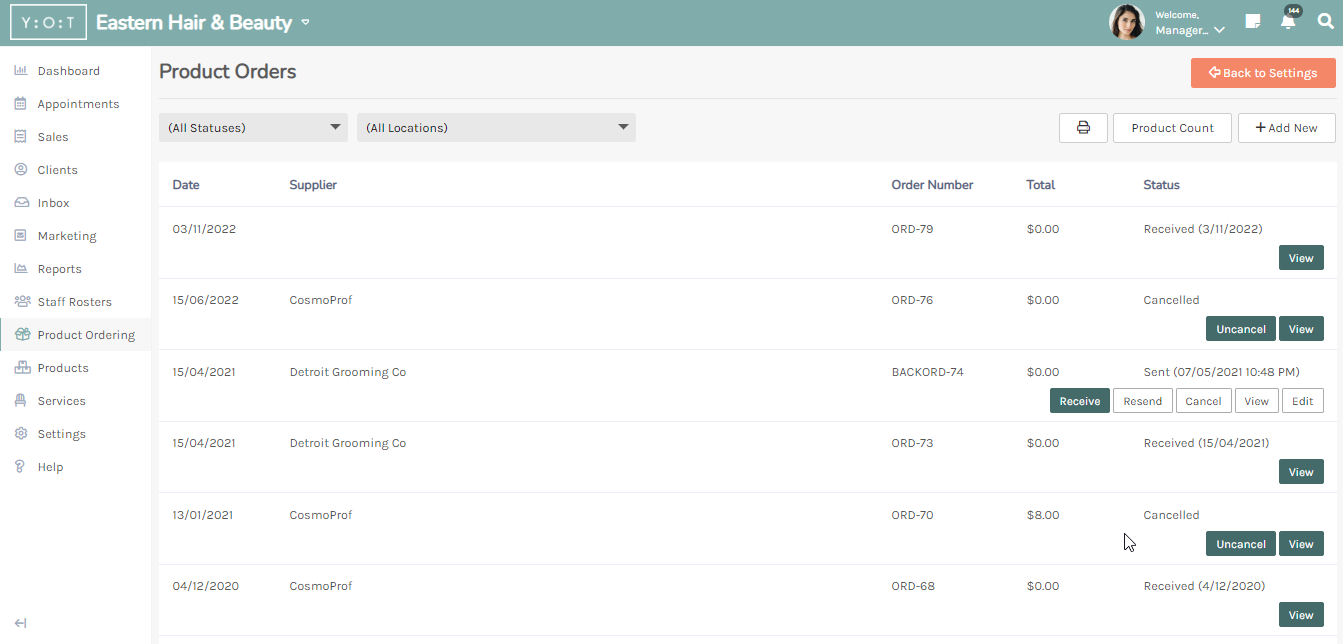Image resolution: width=1343 pixels, height=644 pixels.
Task: Click the Add New button
Action: (x=1286, y=128)
